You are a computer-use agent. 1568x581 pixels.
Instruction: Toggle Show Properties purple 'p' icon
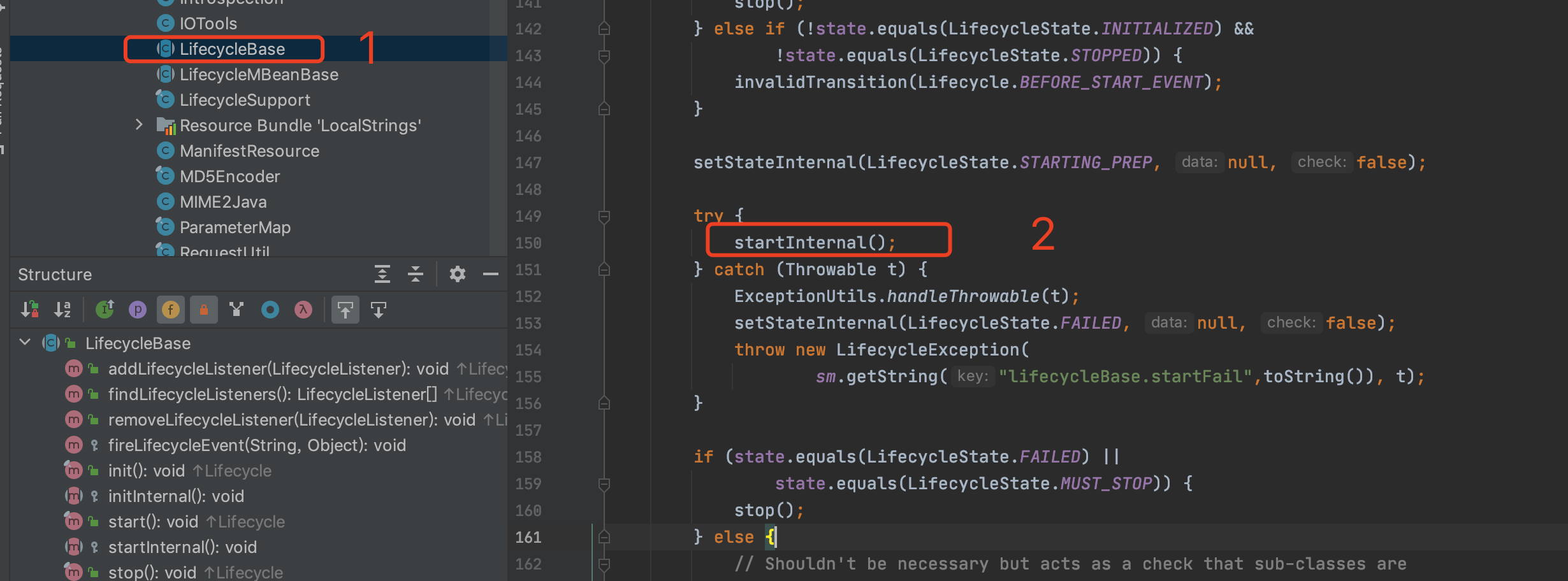138,310
